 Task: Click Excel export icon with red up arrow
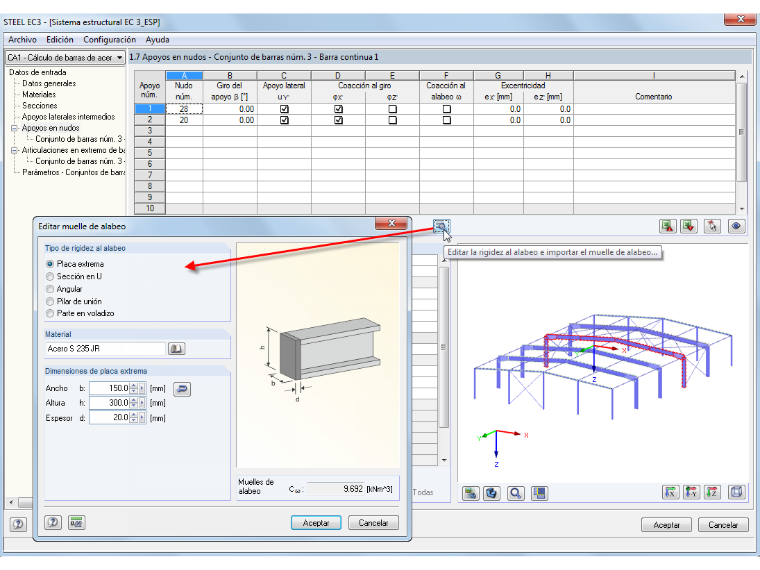point(667,226)
